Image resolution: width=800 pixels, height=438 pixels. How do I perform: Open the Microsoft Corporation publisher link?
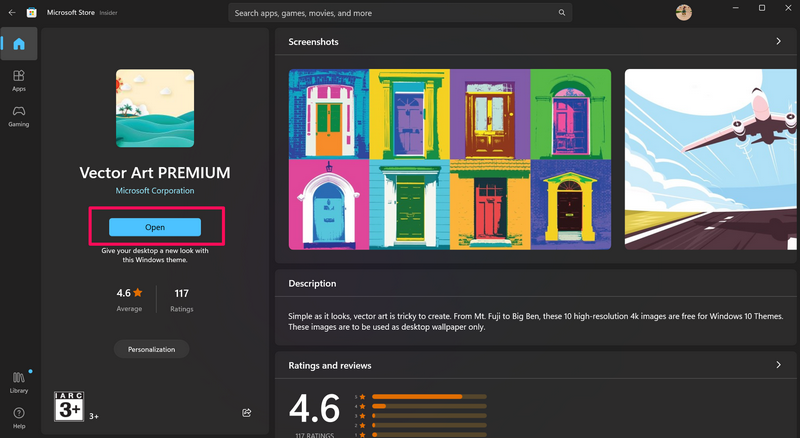(155, 190)
